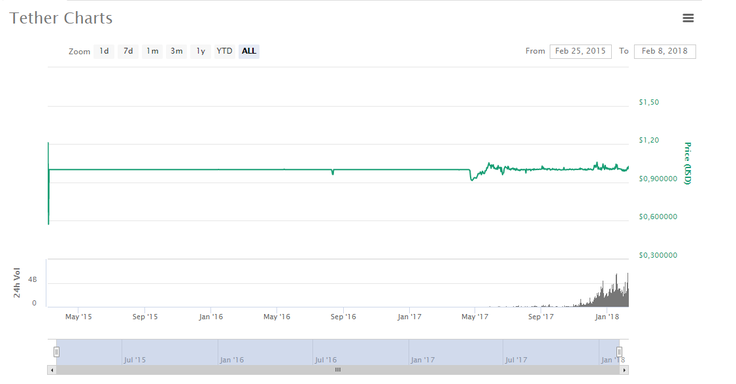Click the Sep '16 date label
Screen dimensions: 736x384
tap(343, 317)
